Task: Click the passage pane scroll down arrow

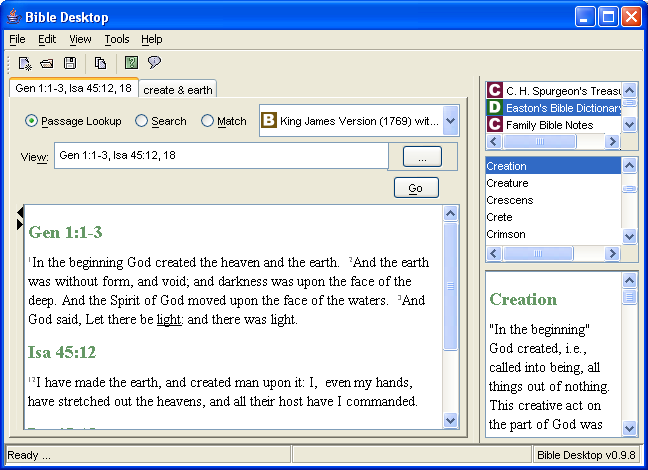Action: click(450, 420)
